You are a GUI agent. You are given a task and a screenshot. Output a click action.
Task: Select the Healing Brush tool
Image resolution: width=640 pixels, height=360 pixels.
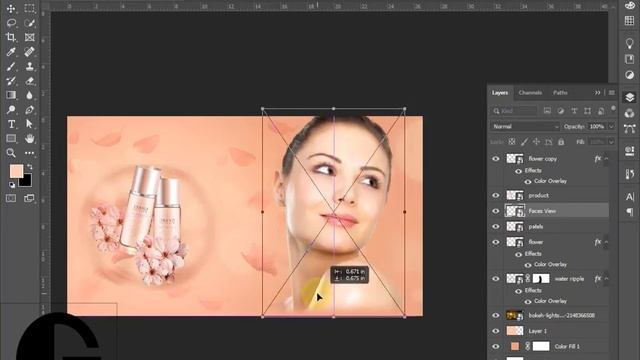click(29, 52)
